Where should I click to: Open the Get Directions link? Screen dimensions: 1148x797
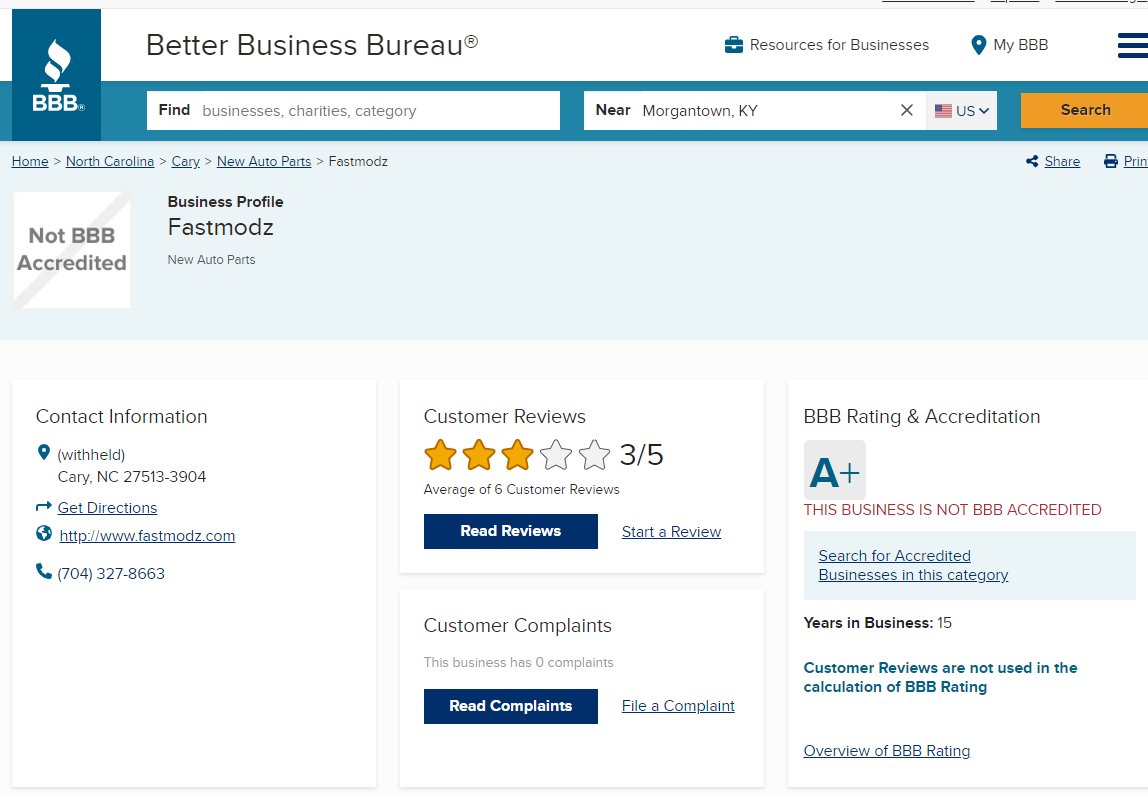(108, 508)
